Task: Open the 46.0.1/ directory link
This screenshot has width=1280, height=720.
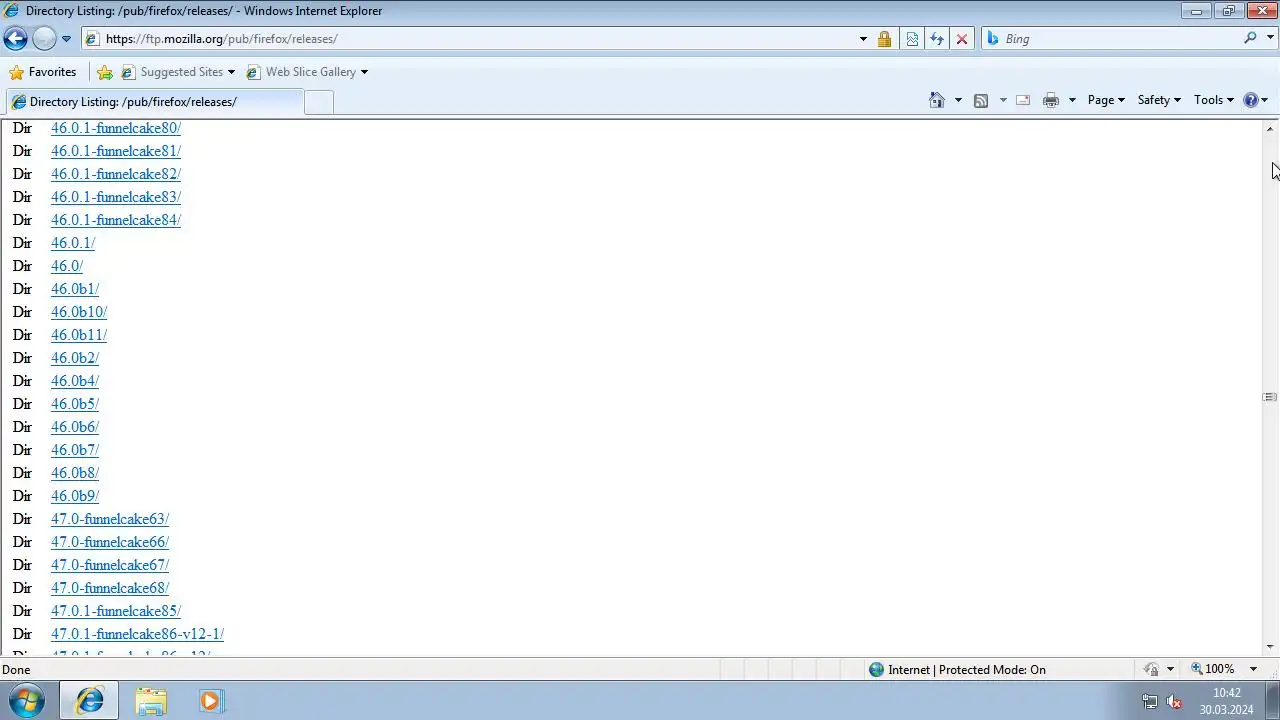Action: tap(73, 243)
